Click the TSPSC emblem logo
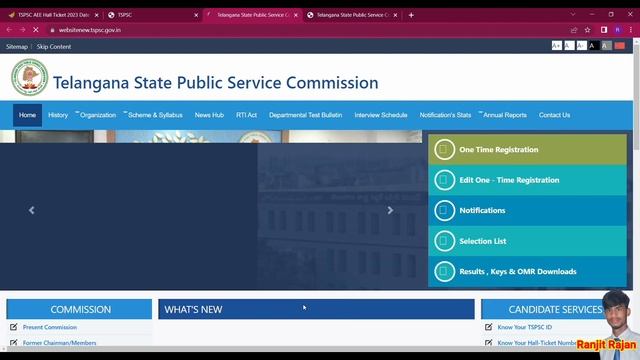This screenshot has width=640, height=360. (29, 77)
